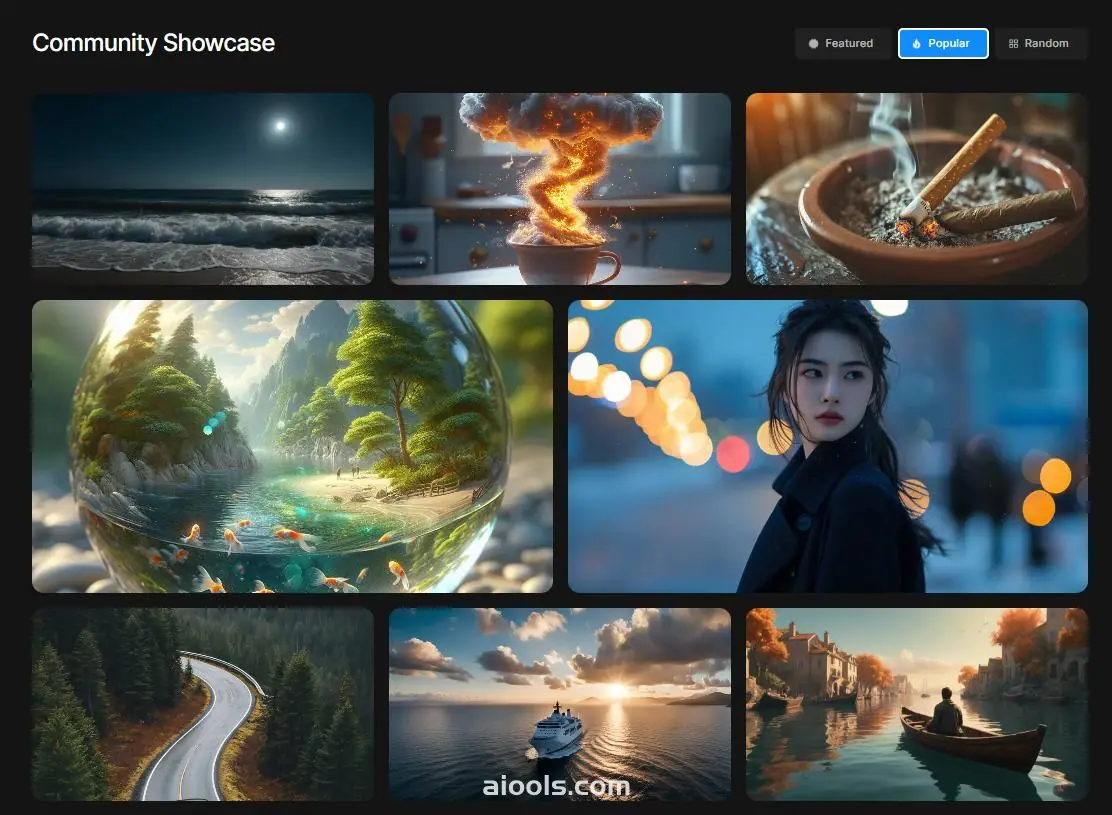Open the fiery explosion coffee cup thumbnail

(559, 189)
